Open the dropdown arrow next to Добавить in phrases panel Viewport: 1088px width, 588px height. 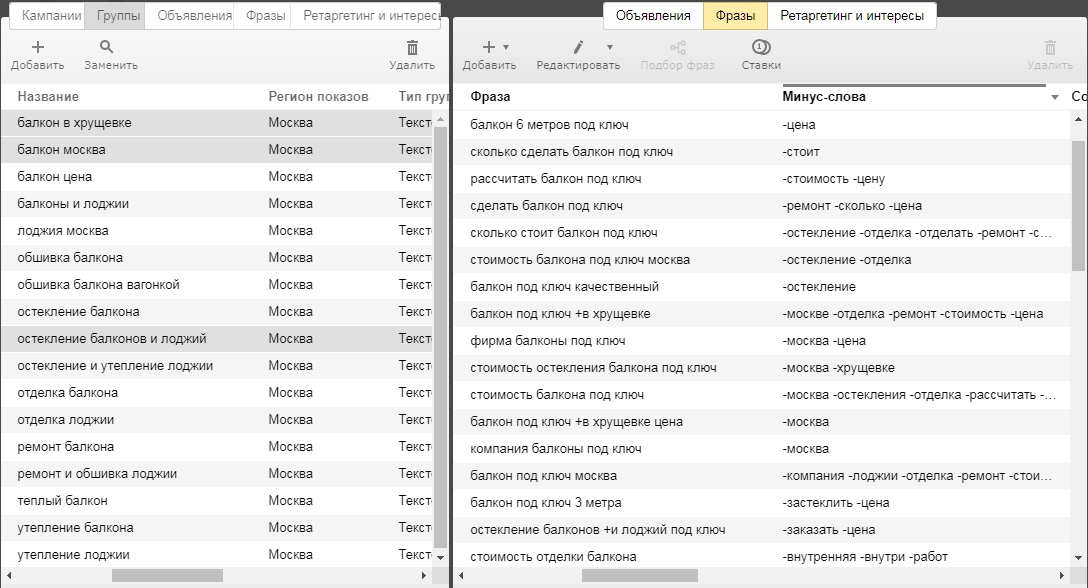click(506, 47)
